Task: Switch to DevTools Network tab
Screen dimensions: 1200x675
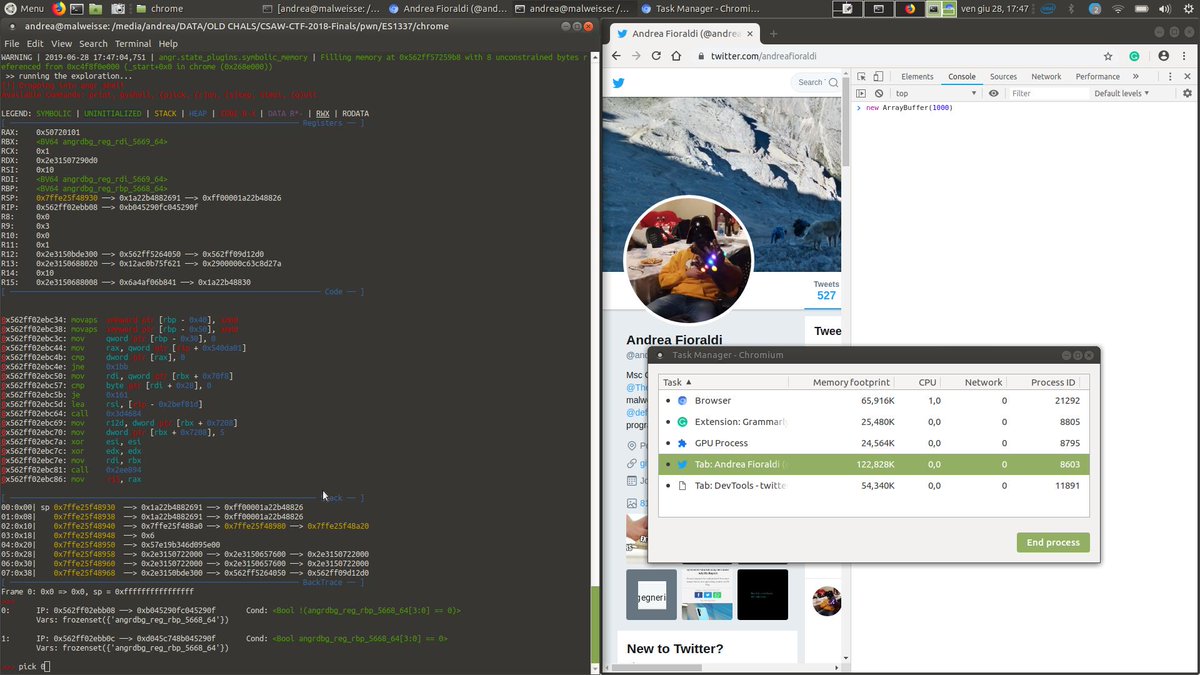Action: point(1046,76)
